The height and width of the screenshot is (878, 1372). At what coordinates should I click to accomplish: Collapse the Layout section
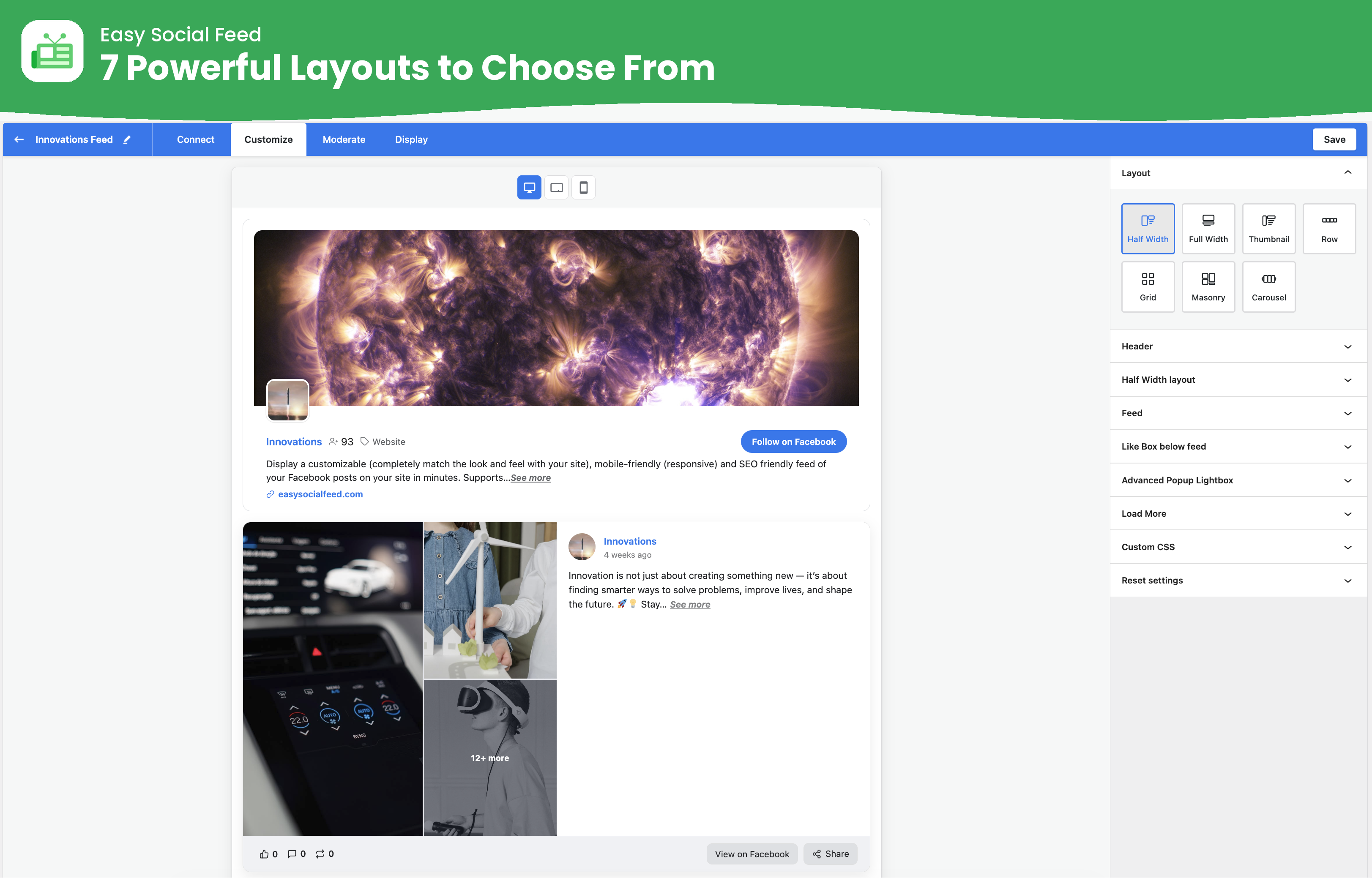point(1238,173)
